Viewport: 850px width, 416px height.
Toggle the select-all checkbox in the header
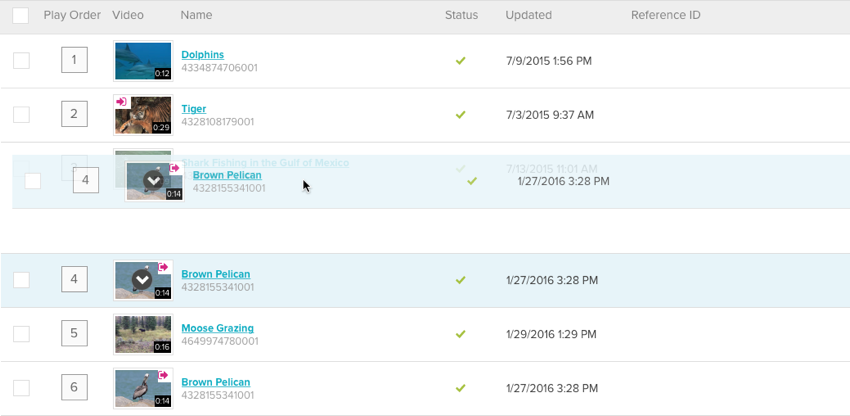(21, 15)
